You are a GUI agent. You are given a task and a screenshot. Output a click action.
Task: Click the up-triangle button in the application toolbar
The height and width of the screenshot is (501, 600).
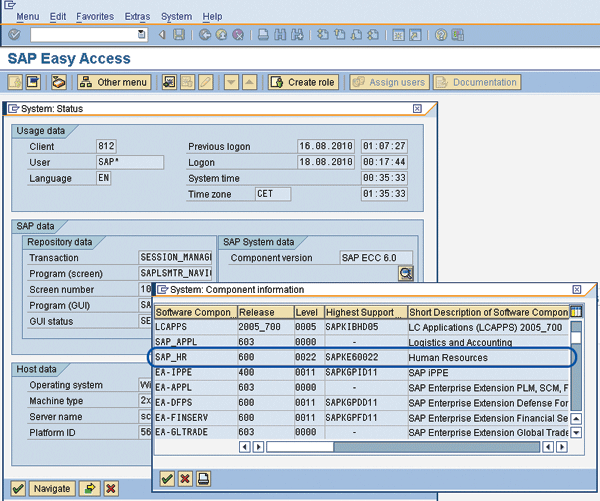tap(250, 82)
